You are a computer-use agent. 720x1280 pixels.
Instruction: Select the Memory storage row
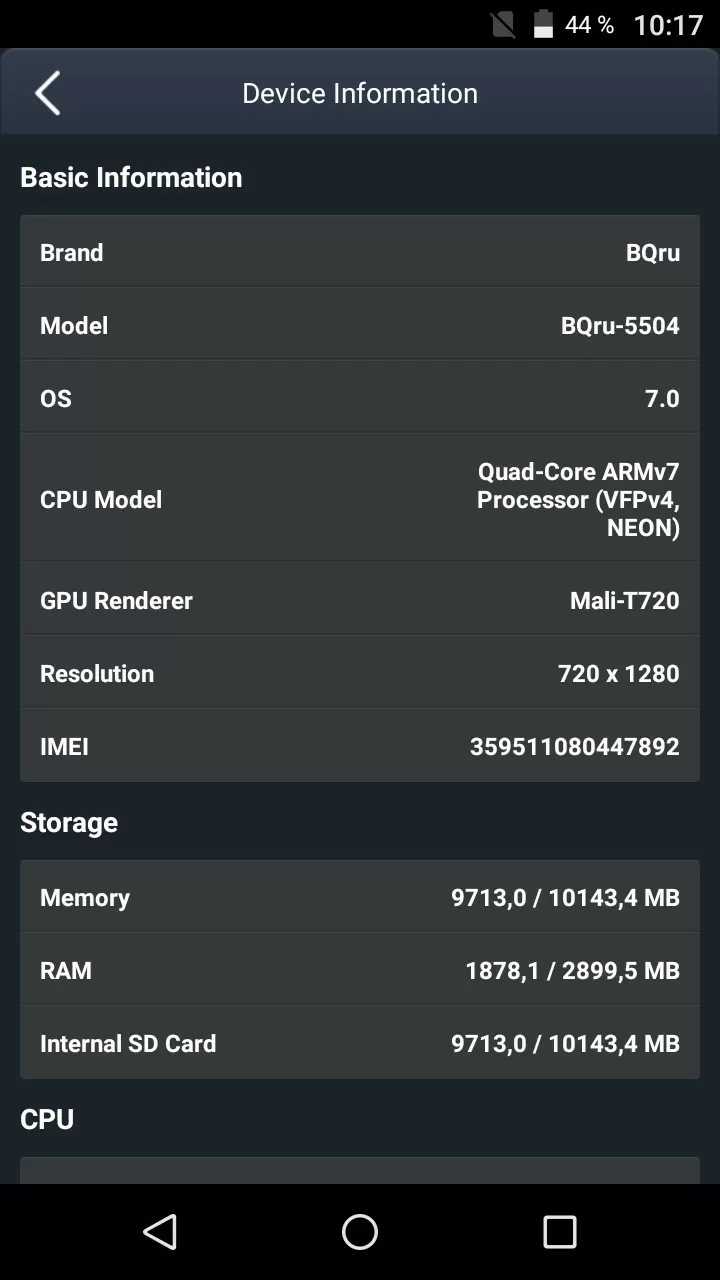tap(360, 897)
